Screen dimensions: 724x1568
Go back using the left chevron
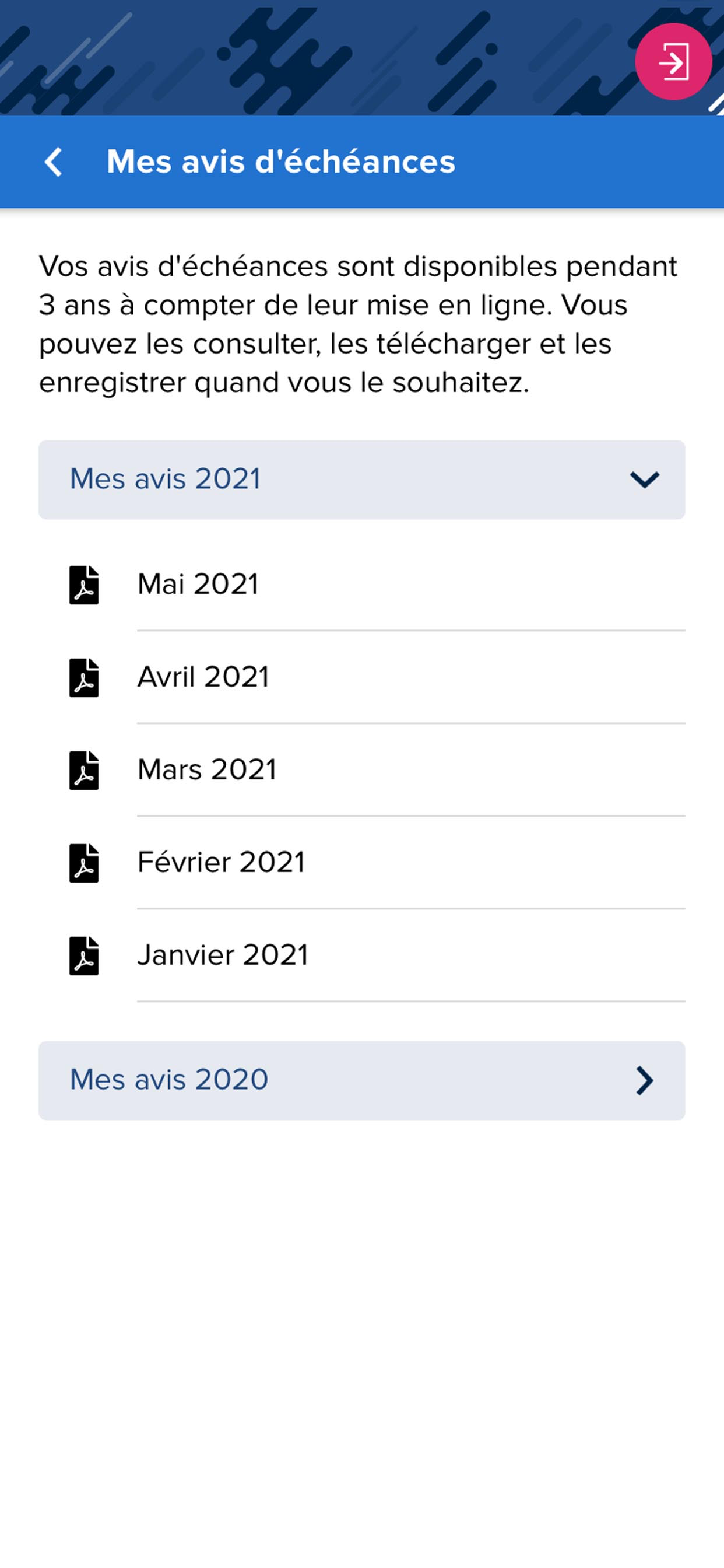[x=54, y=162]
